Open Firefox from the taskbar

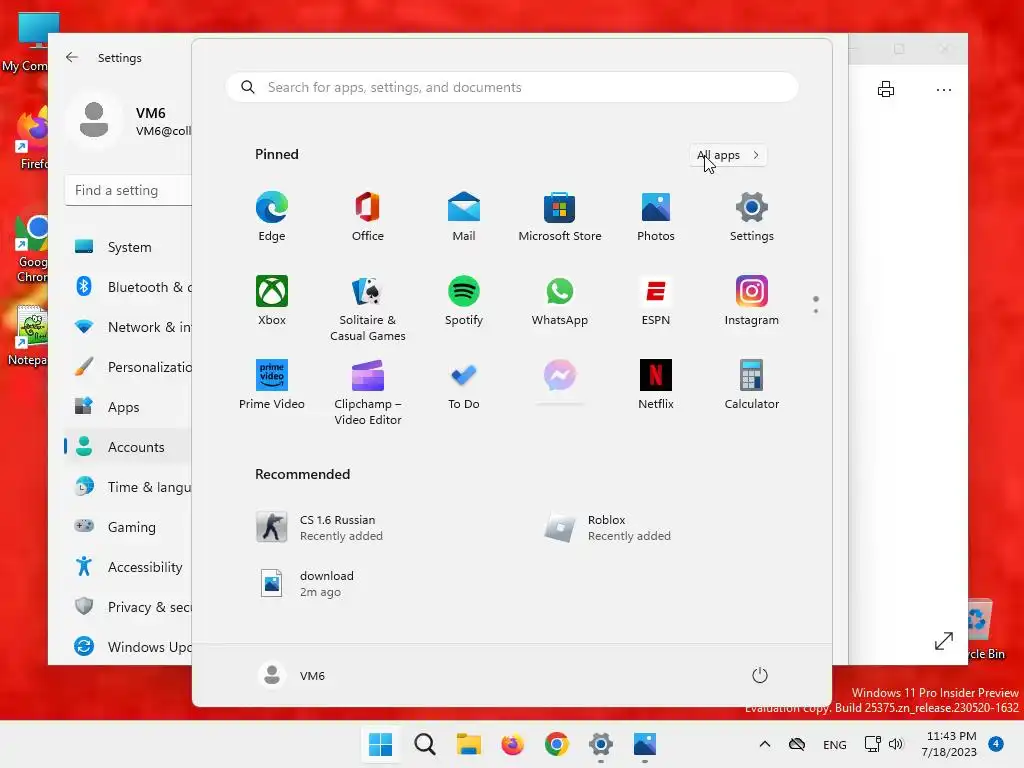(513, 744)
